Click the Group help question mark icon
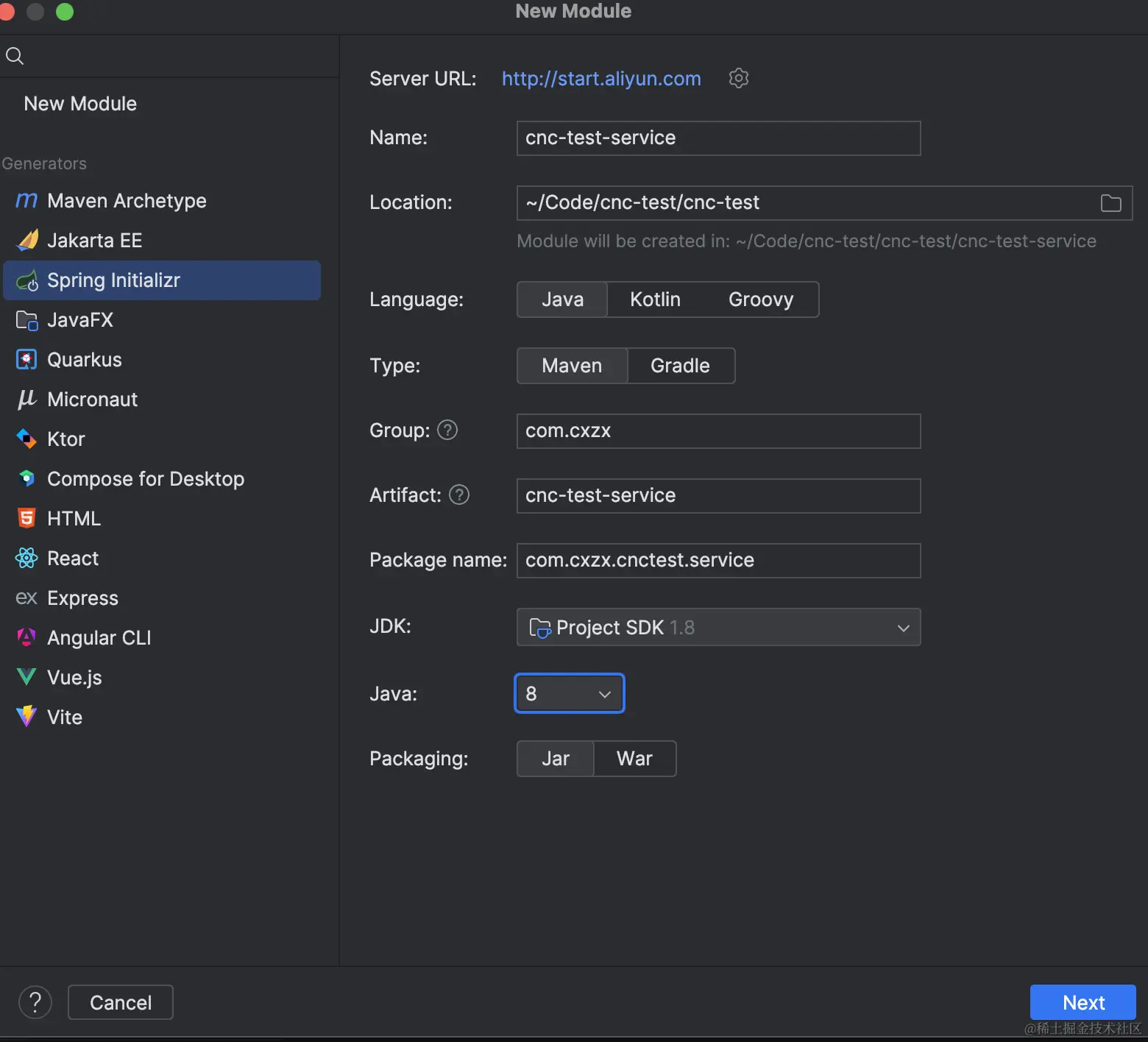Screen dimensions: 1148x1042 coord(447,430)
